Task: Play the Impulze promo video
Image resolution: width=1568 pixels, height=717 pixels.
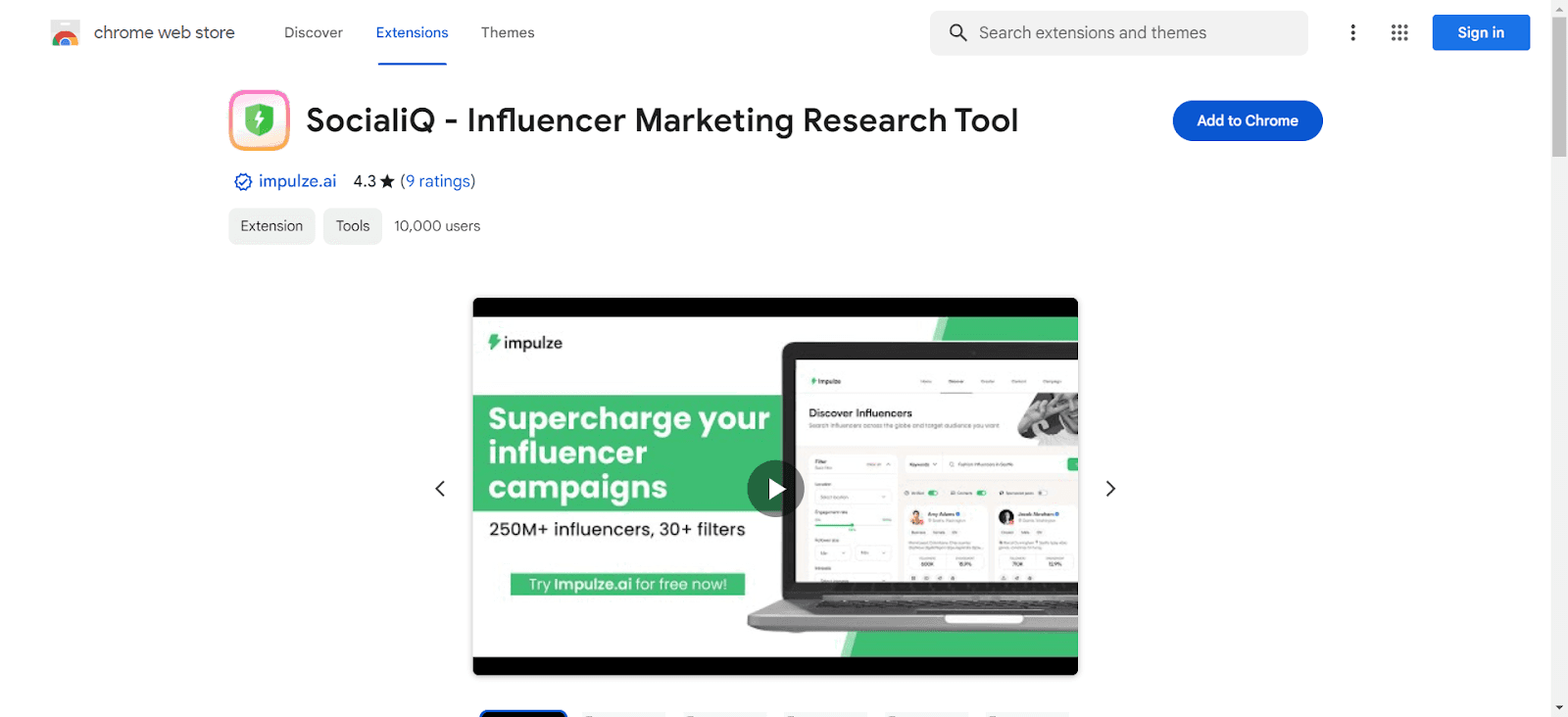Action: [x=775, y=488]
